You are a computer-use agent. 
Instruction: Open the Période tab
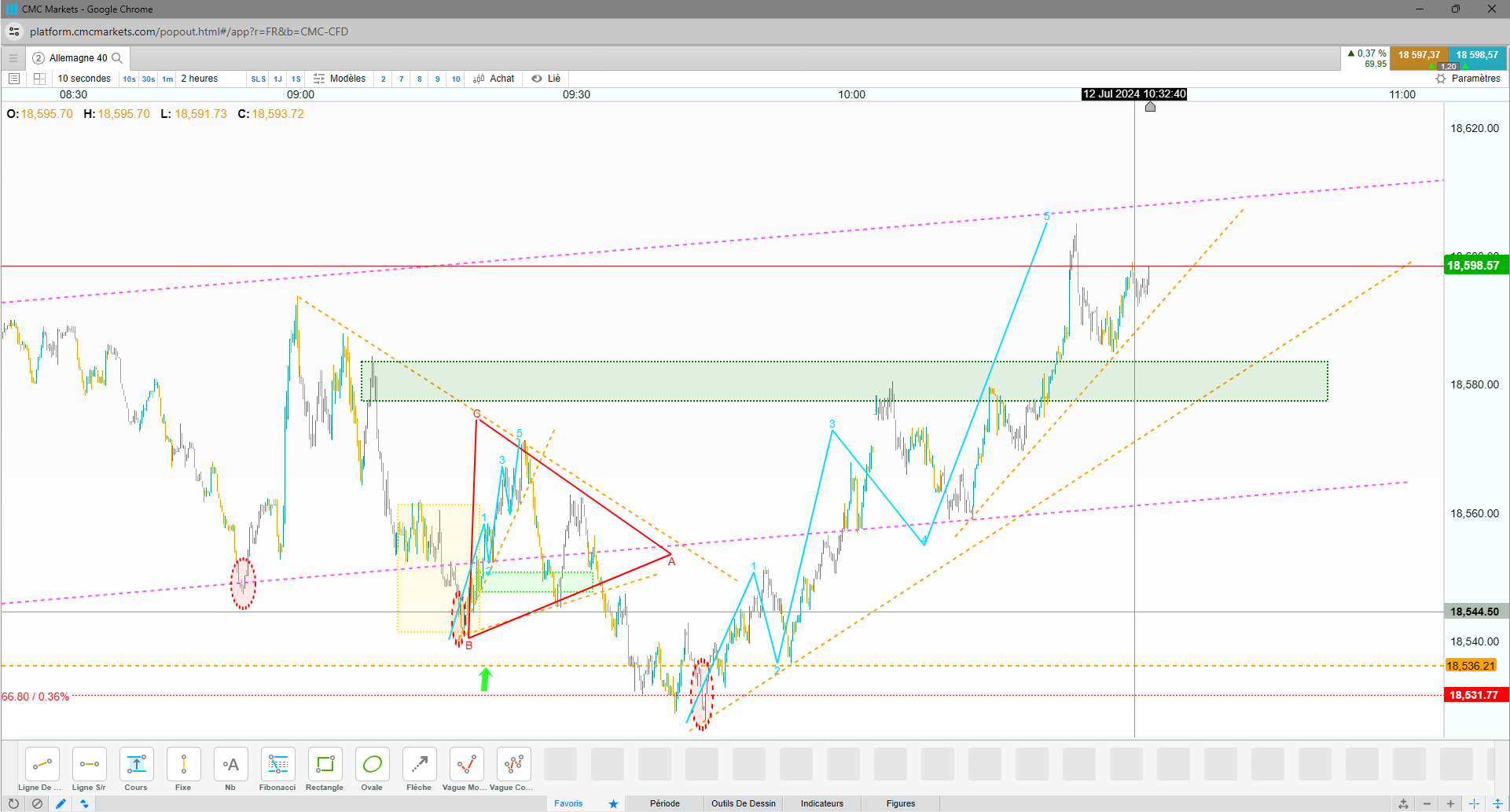pyautogui.click(x=665, y=803)
